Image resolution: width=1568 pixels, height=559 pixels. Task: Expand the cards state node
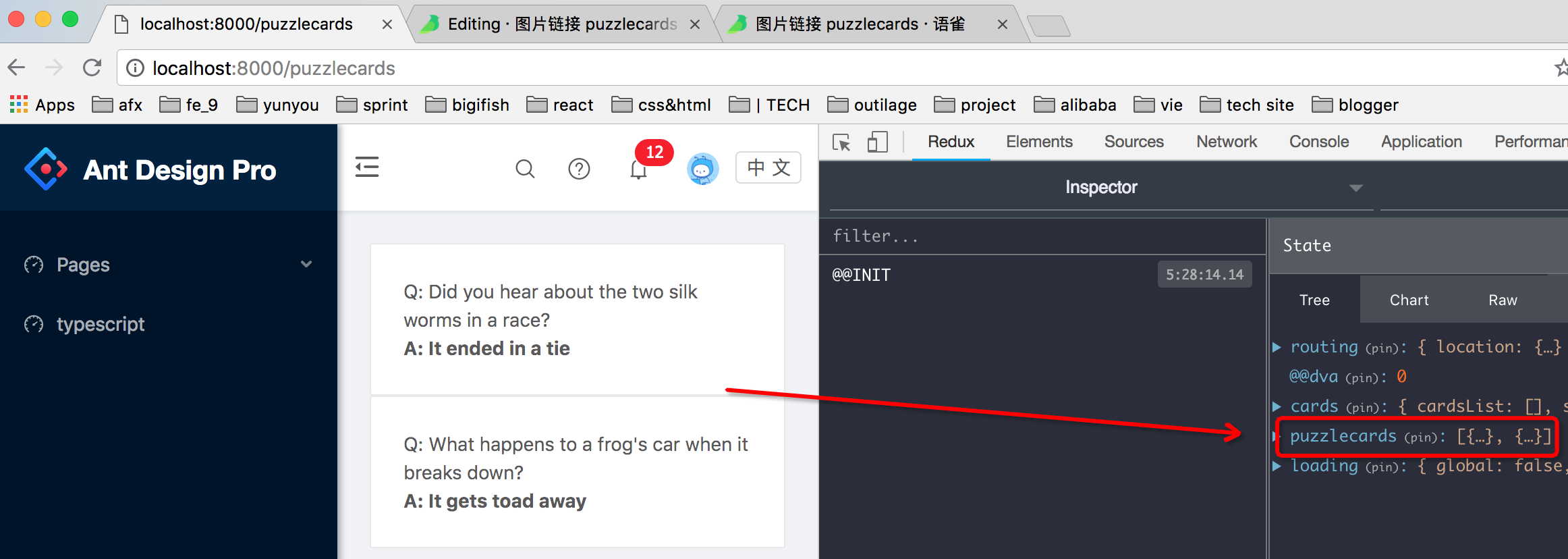pyautogui.click(x=1277, y=406)
